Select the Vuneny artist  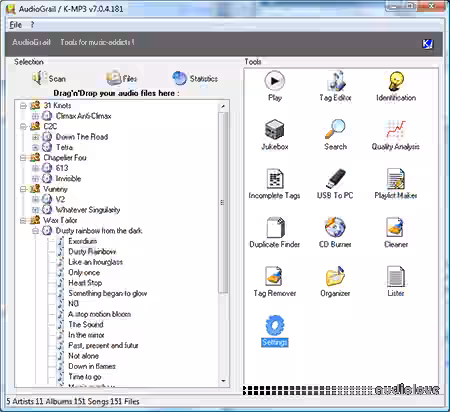[x=55, y=189]
